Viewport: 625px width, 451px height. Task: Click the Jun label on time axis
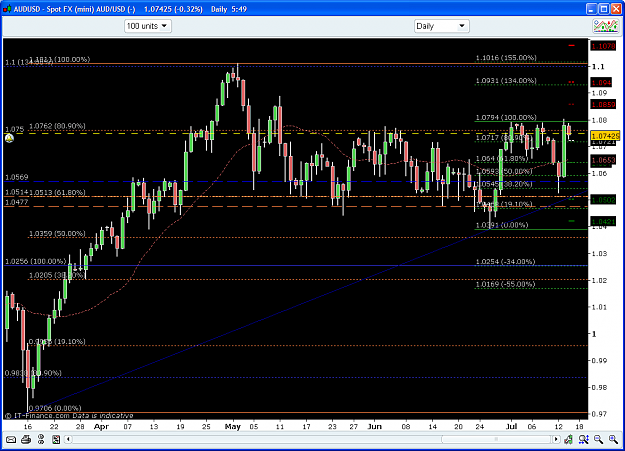pos(375,427)
